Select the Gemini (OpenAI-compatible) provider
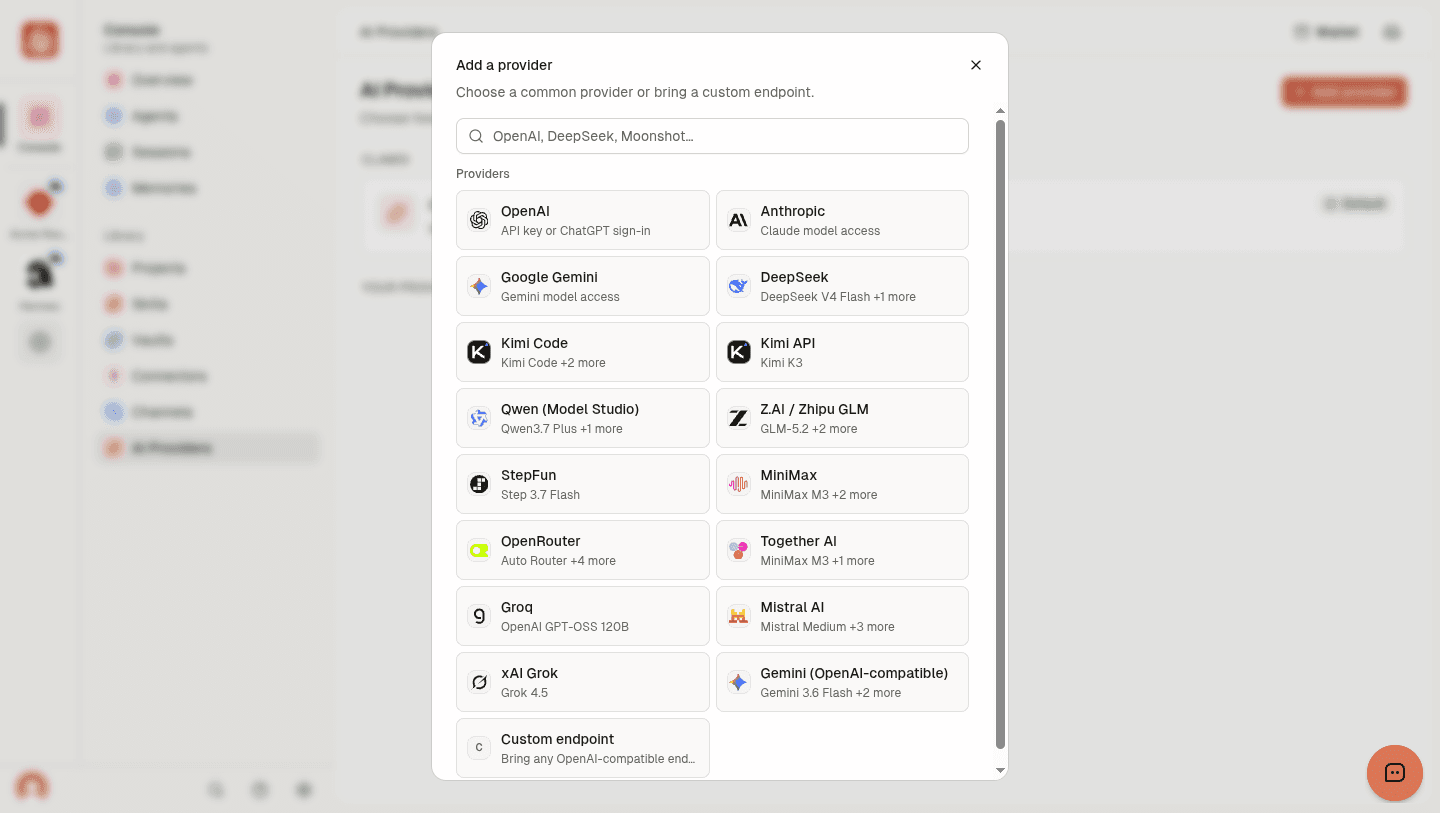Viewport: 1440px width, 813px height. (x=842, y=682)
